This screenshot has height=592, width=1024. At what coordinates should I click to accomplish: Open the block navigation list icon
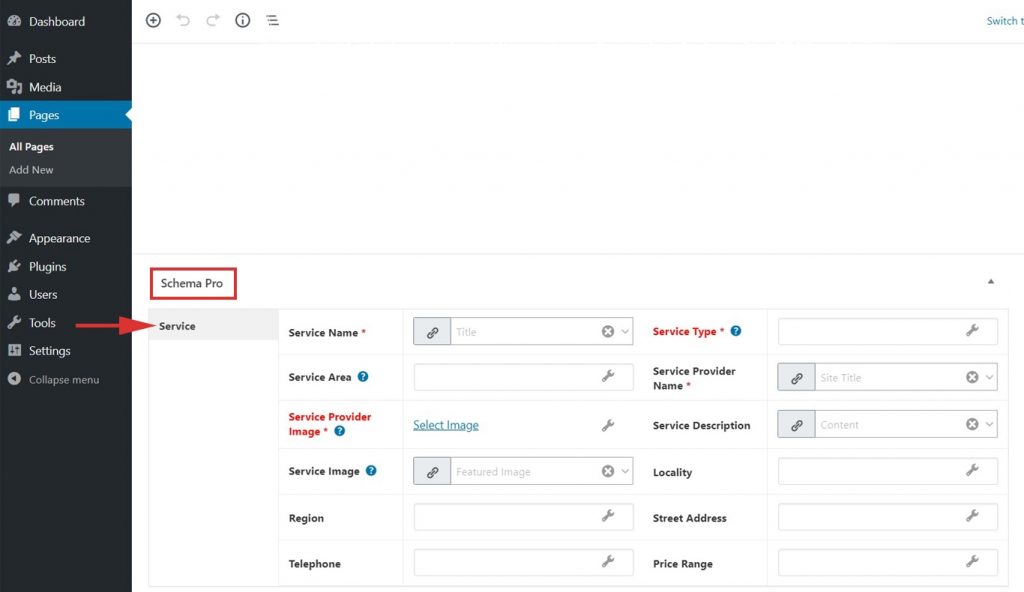click(x=272, y=20)
